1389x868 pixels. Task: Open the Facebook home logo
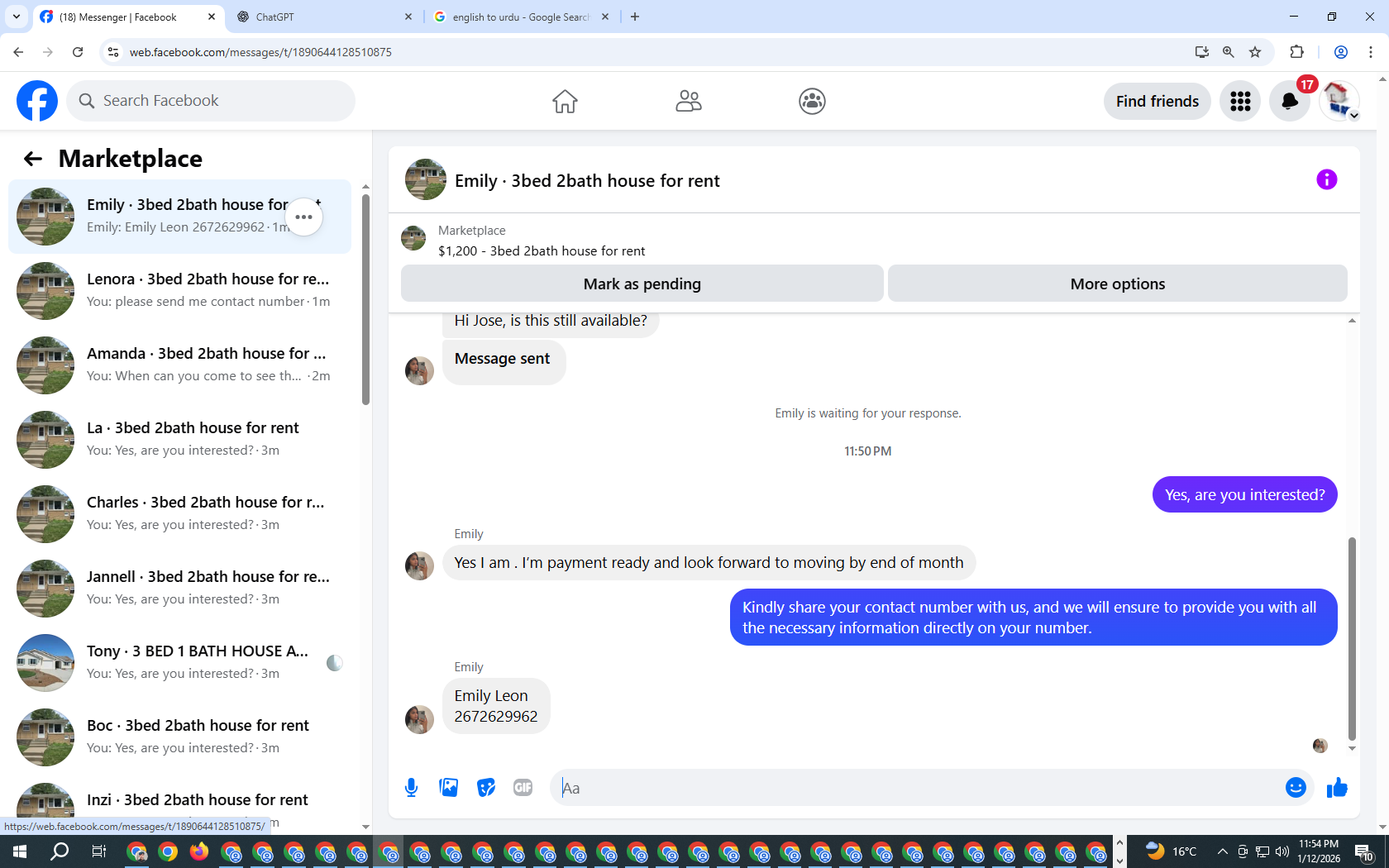37,101
